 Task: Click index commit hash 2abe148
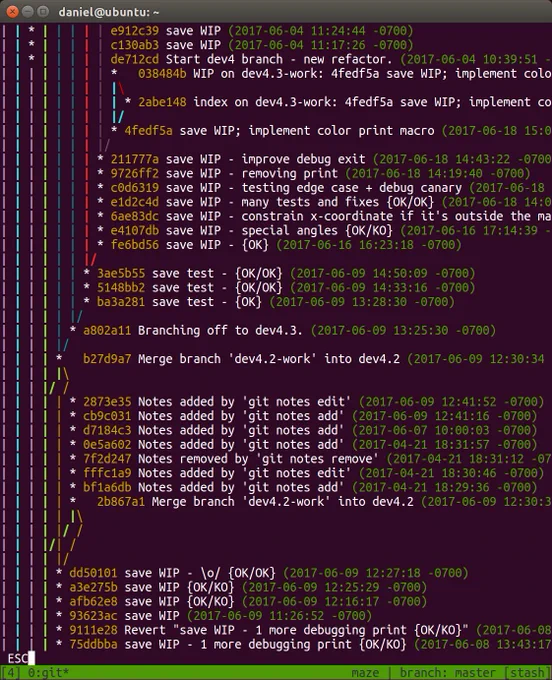tap(162, 102)
